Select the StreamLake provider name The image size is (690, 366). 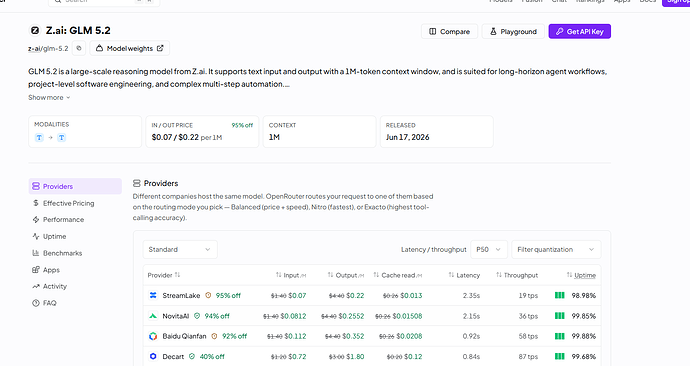pyautogui.click(x=181, y=296)
